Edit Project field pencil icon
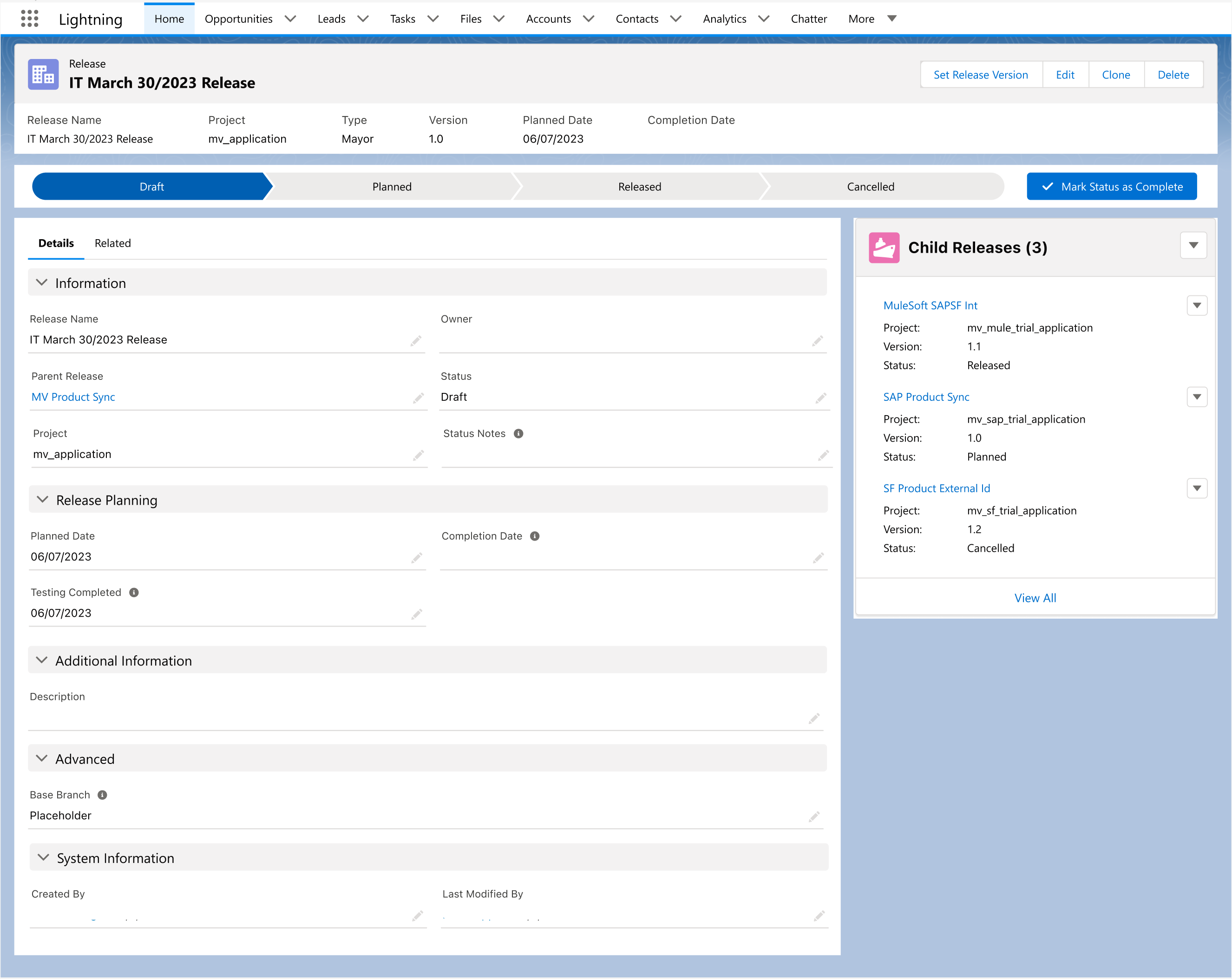The height and width of the screenshot is (979, 1232). coord(419,455)
